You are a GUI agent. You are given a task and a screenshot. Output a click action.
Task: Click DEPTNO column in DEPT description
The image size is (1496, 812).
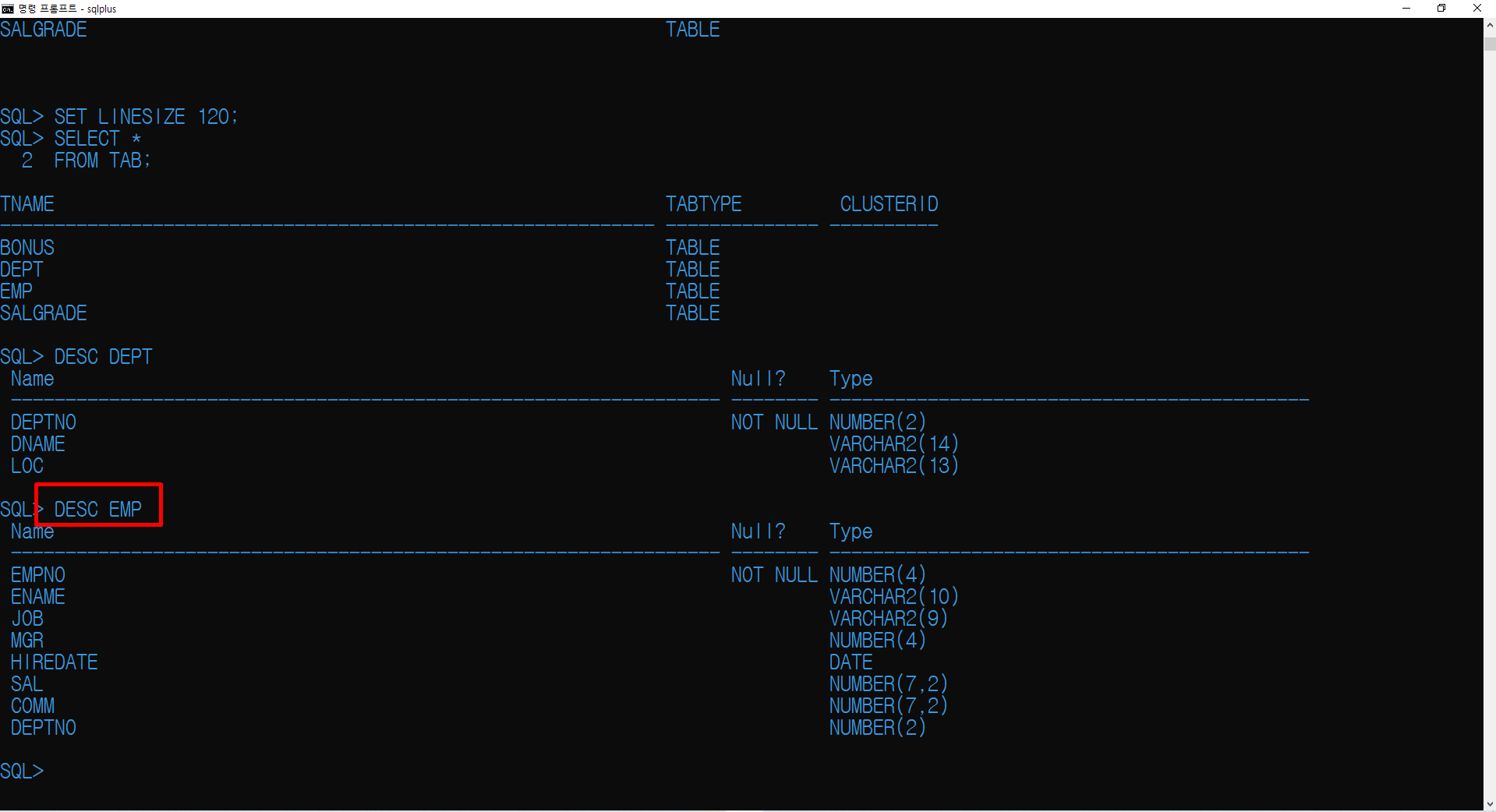[44, 422]
